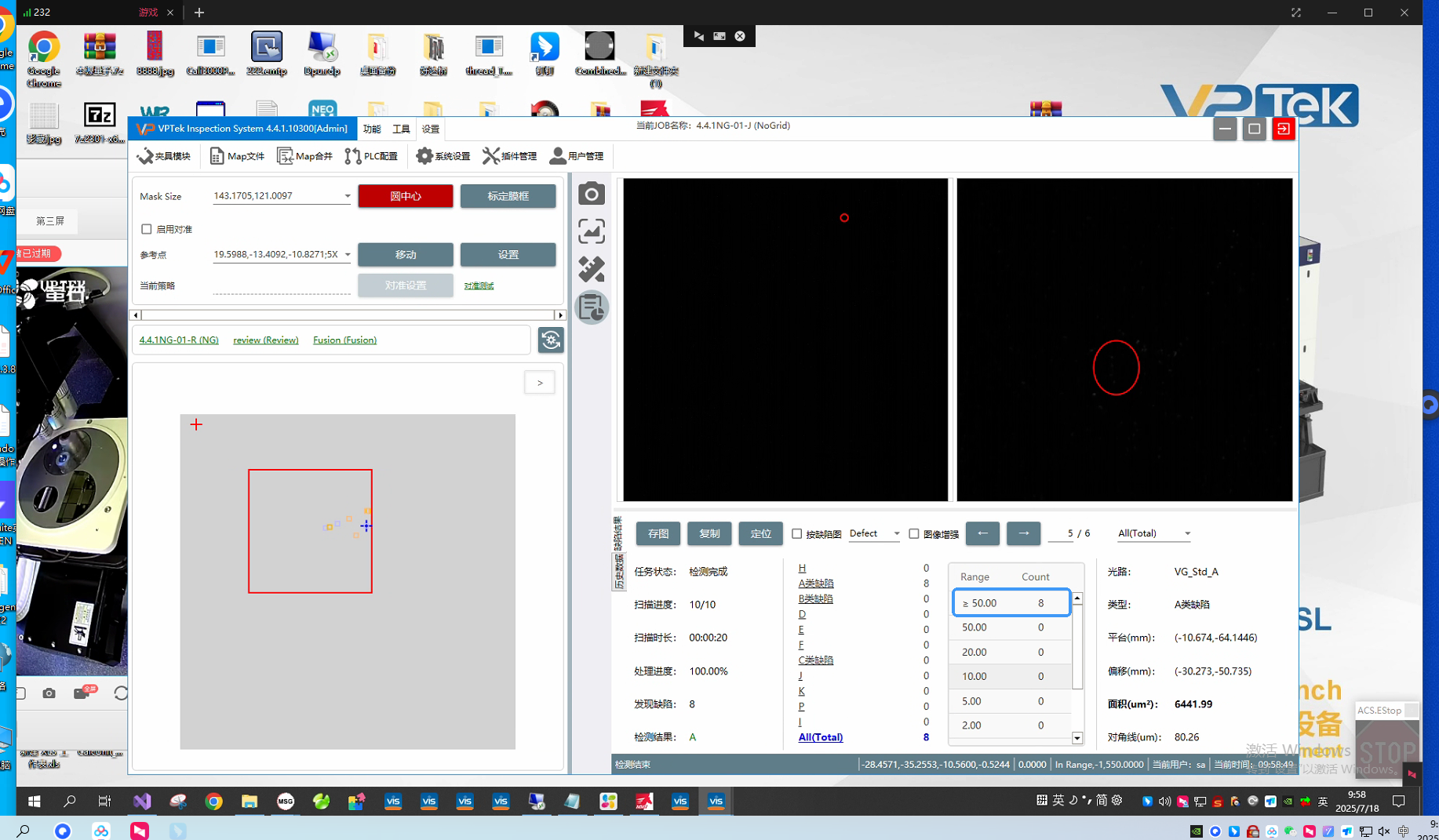This screenshot has width=1439, height=840.
Task: Click the refresh settings gear icon
Action: pos(551,340)
